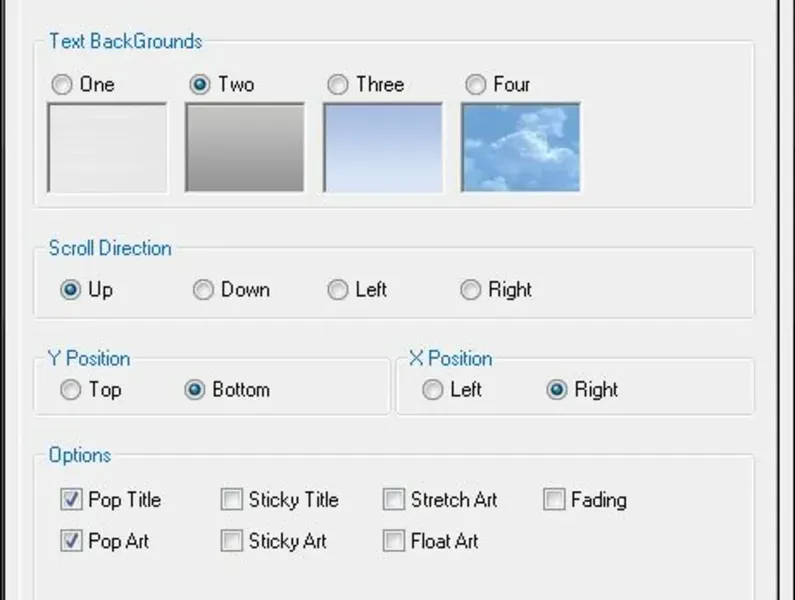Set scroll direction to Left
Screen dimensions: 795x600
(x=338, y=290)
